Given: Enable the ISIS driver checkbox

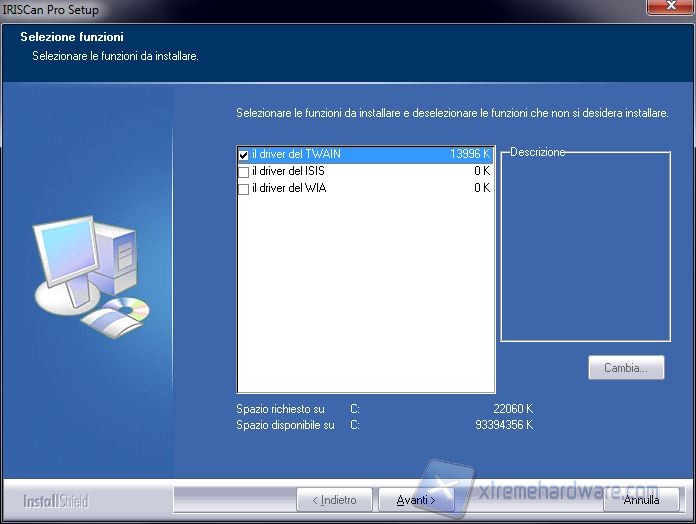Looking at the screenshot, I should coord(243,172).
